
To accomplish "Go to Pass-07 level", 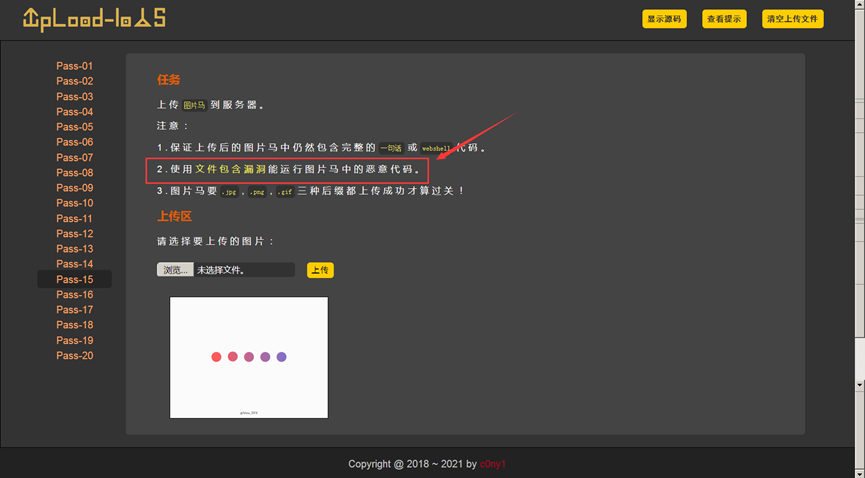I will pyautogui.click(x=74, y=157).
